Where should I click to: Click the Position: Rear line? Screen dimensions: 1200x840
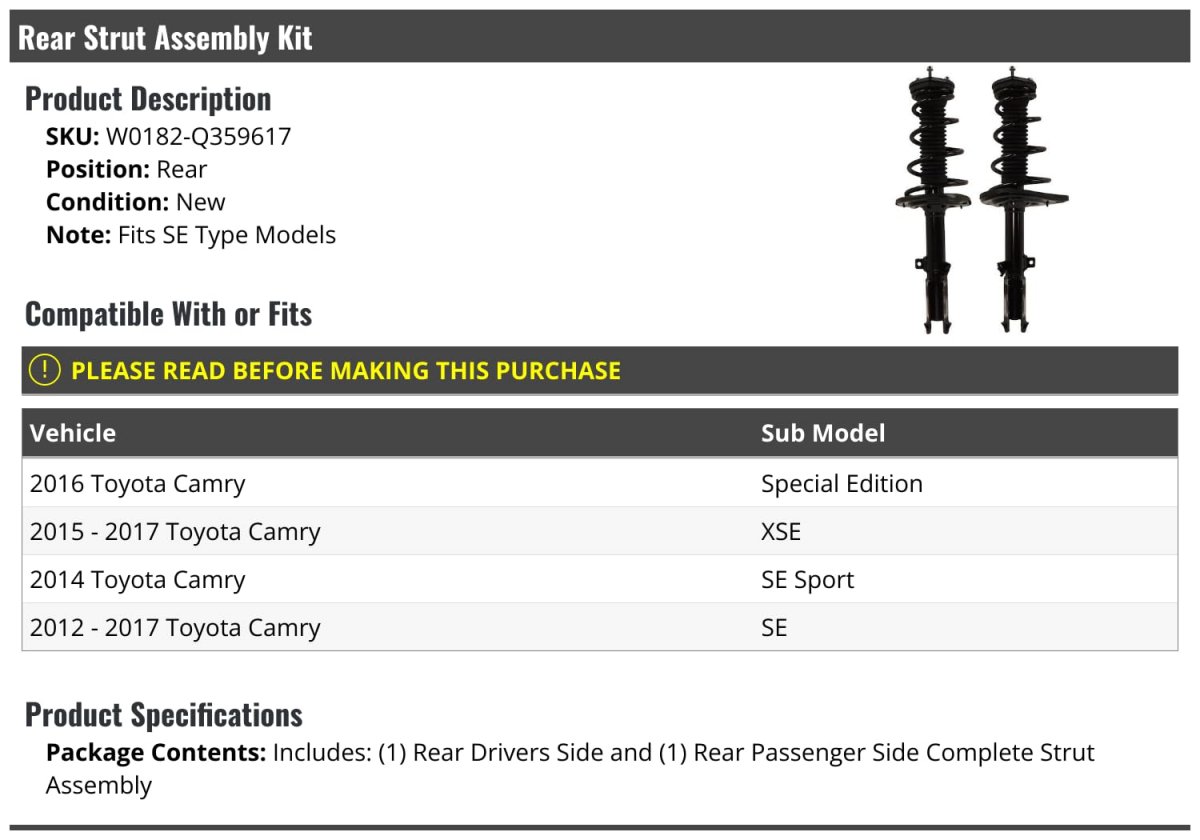(x=127, y=170)
